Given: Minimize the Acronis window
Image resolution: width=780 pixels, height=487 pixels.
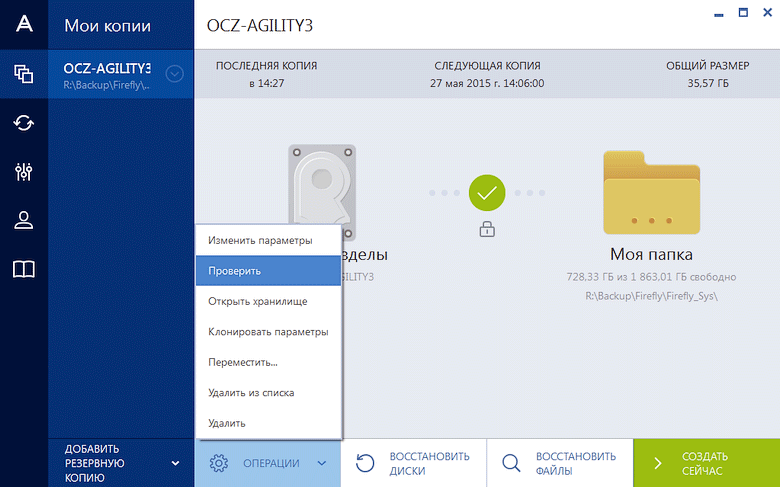Looking at the screenshot, I should tap(718, 14).
